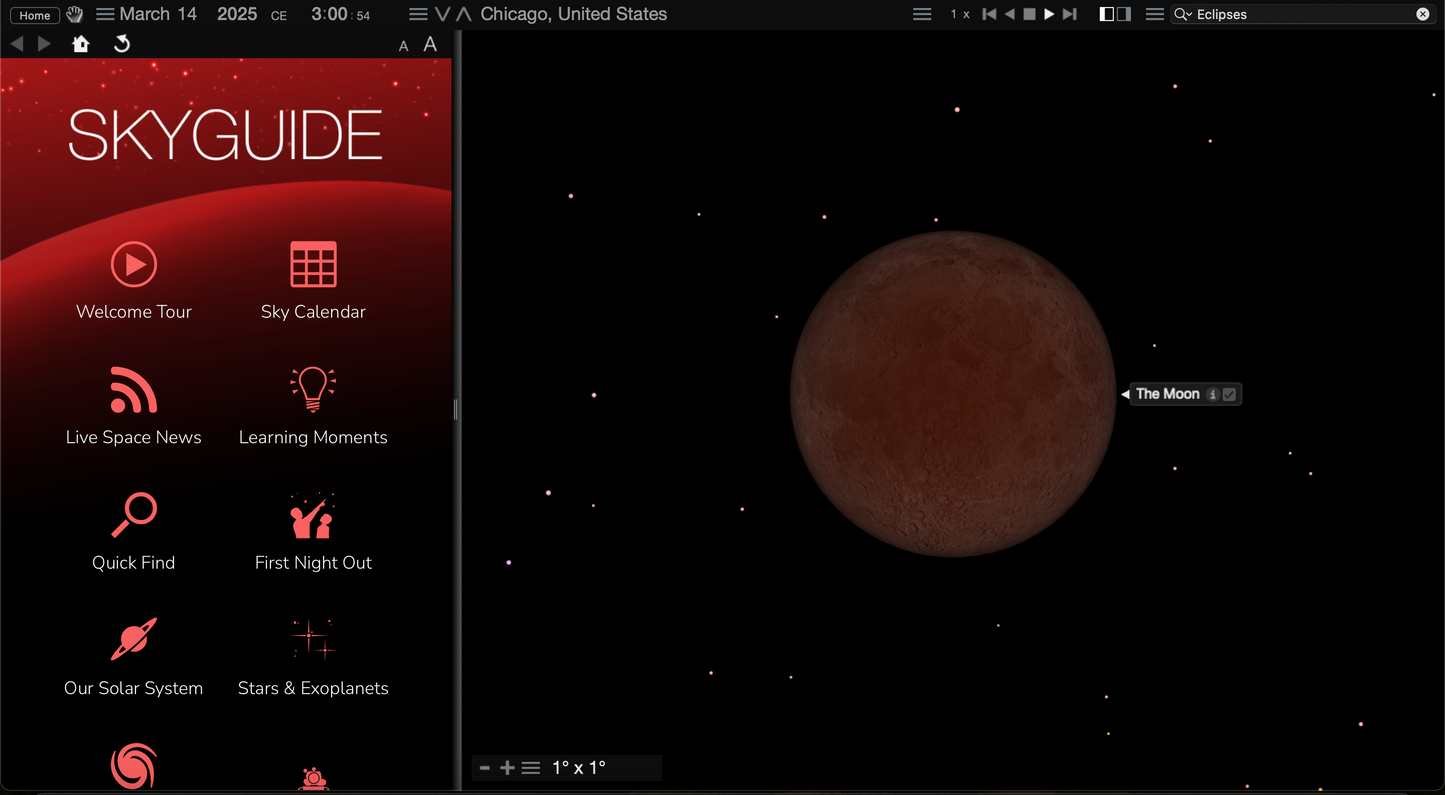Viewport: 1445px width, 795px height.
Task: Clear the Eclipses search field
Action: click(1423, 14)
